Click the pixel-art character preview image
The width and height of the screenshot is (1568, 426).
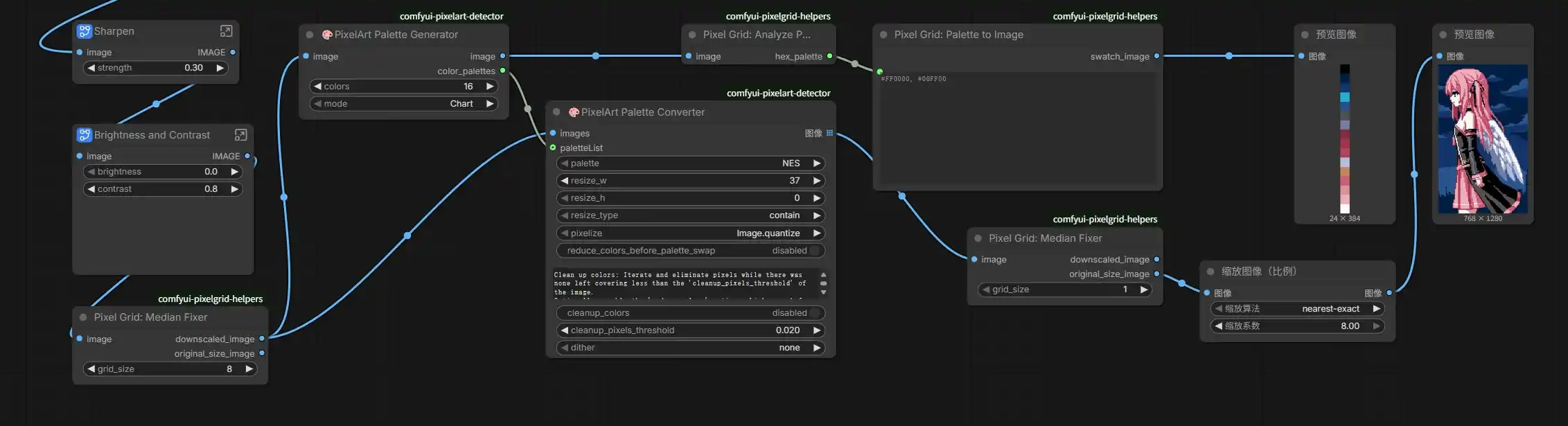click(1483, 139)
